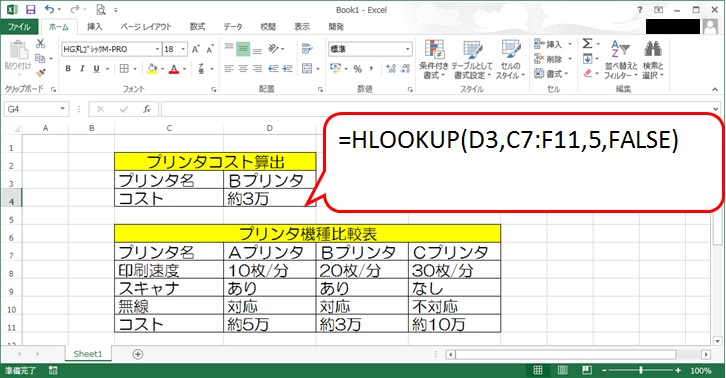Screen dimensions: 726x378
Task: Click the Save icon in quick access toolbar
Action: [31, 9]
